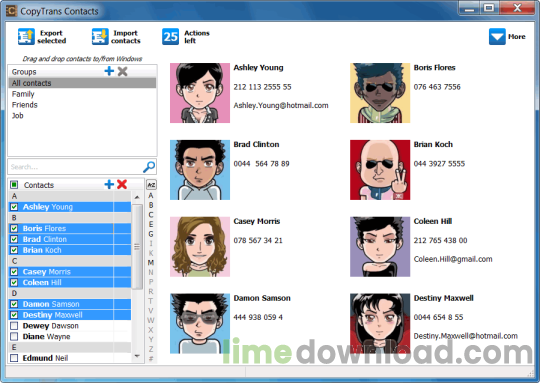Select the All contacts group
The width and height of the screenshot is (540, 383).
(82, 83)
